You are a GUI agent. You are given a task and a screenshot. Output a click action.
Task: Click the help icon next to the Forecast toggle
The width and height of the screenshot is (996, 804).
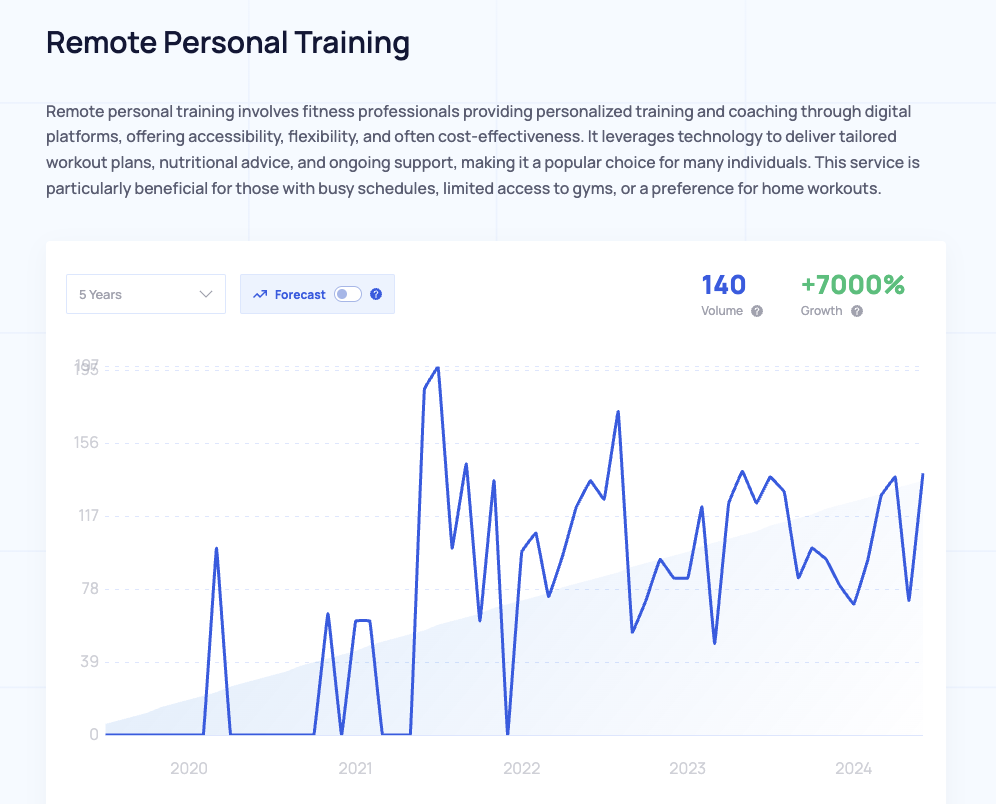pos(376,293)
